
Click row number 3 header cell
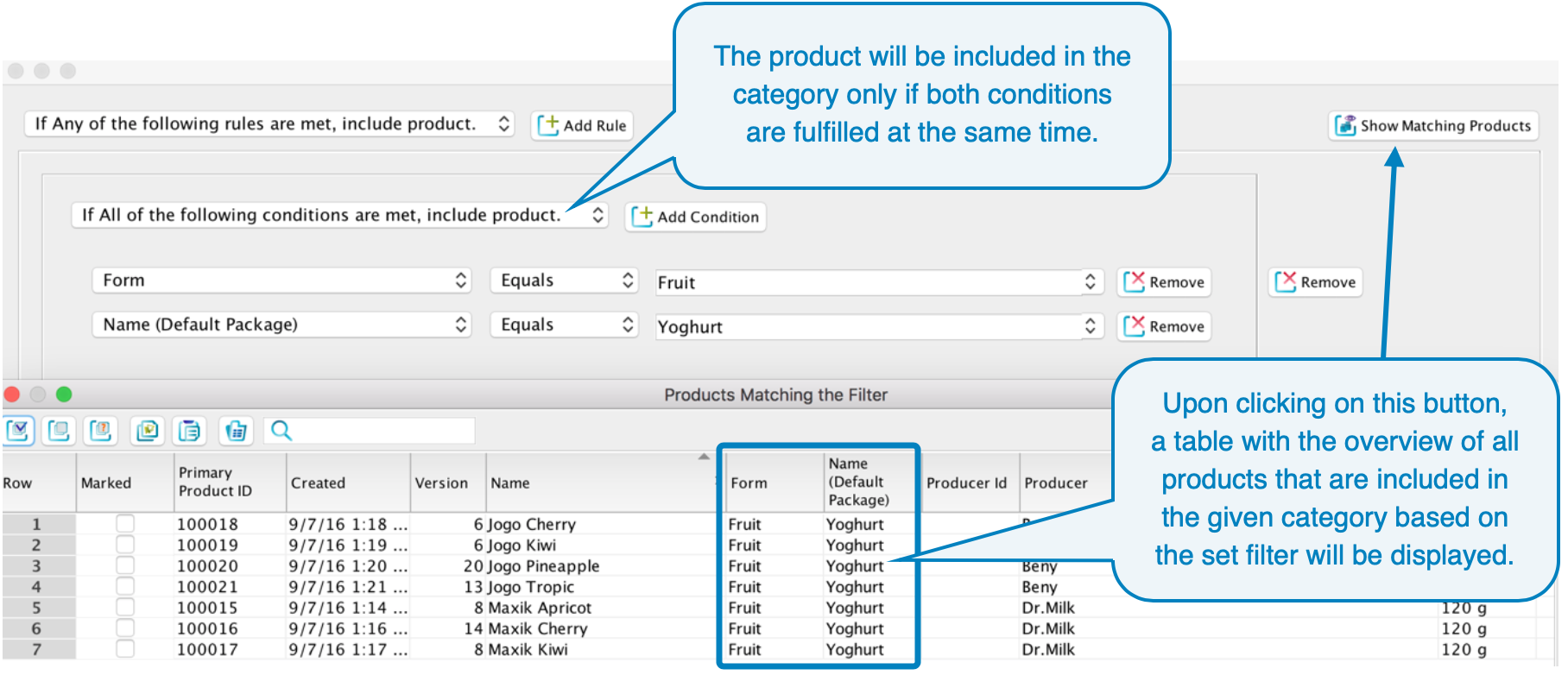(38, 565)
